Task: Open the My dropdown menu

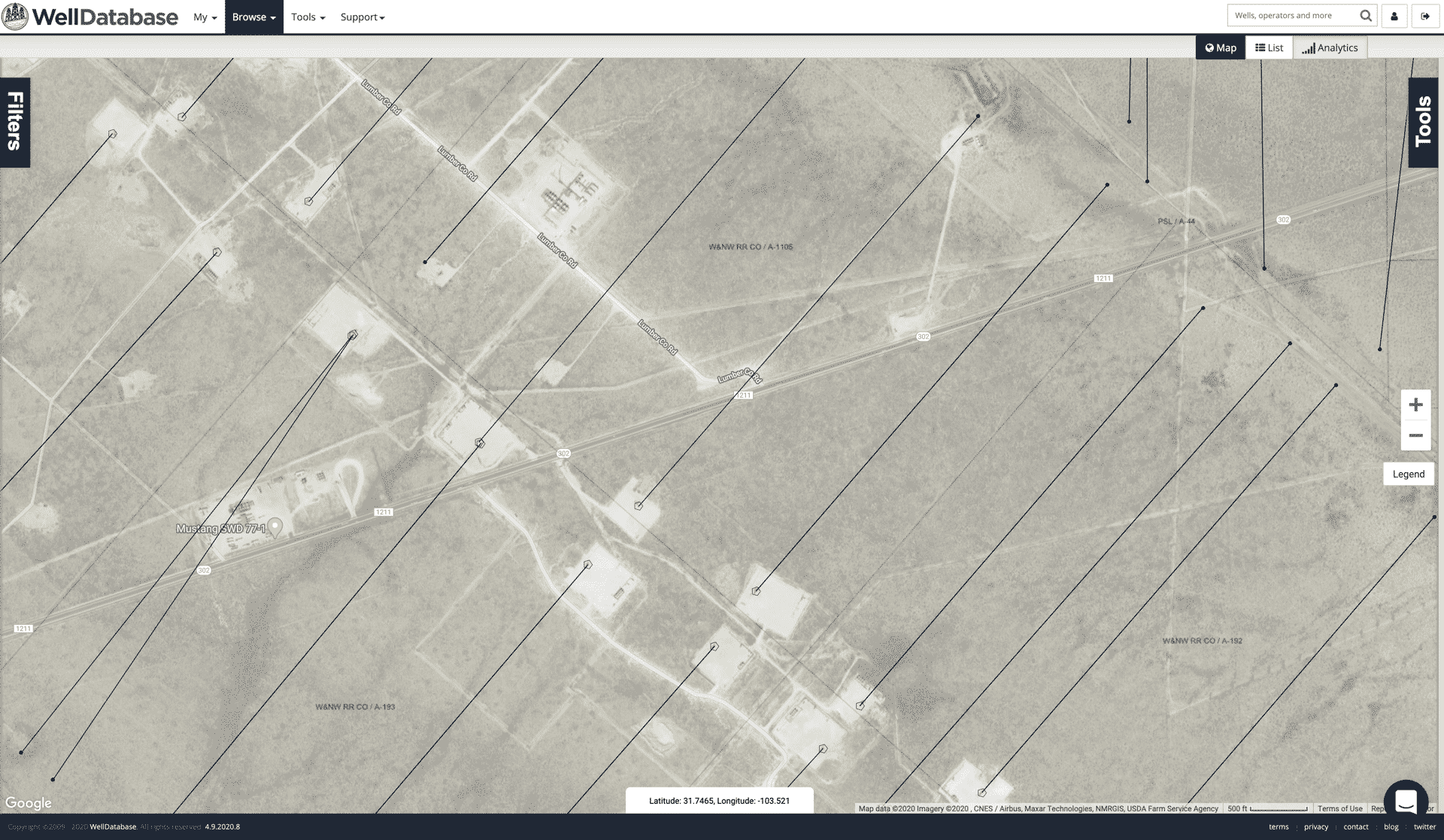Action: point(205,17)
